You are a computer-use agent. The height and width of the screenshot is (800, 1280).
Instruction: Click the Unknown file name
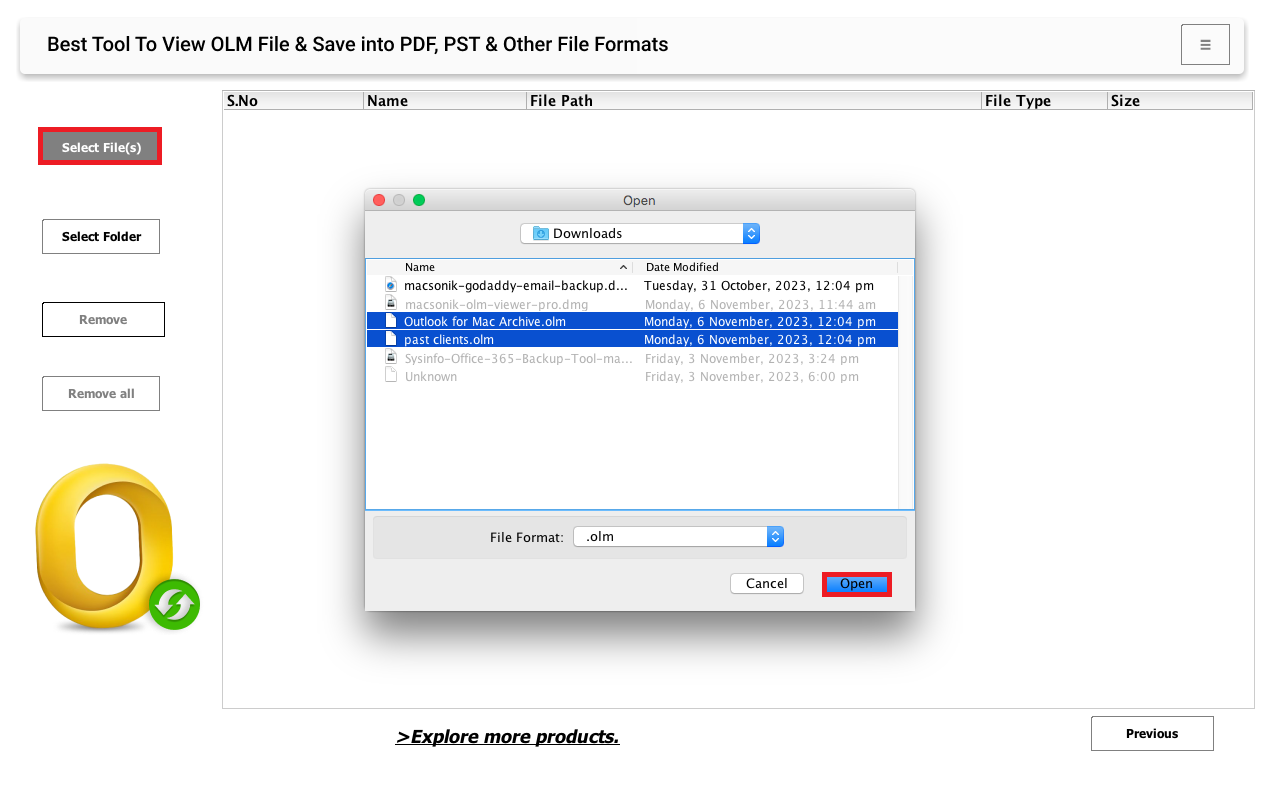coord(431,376)
